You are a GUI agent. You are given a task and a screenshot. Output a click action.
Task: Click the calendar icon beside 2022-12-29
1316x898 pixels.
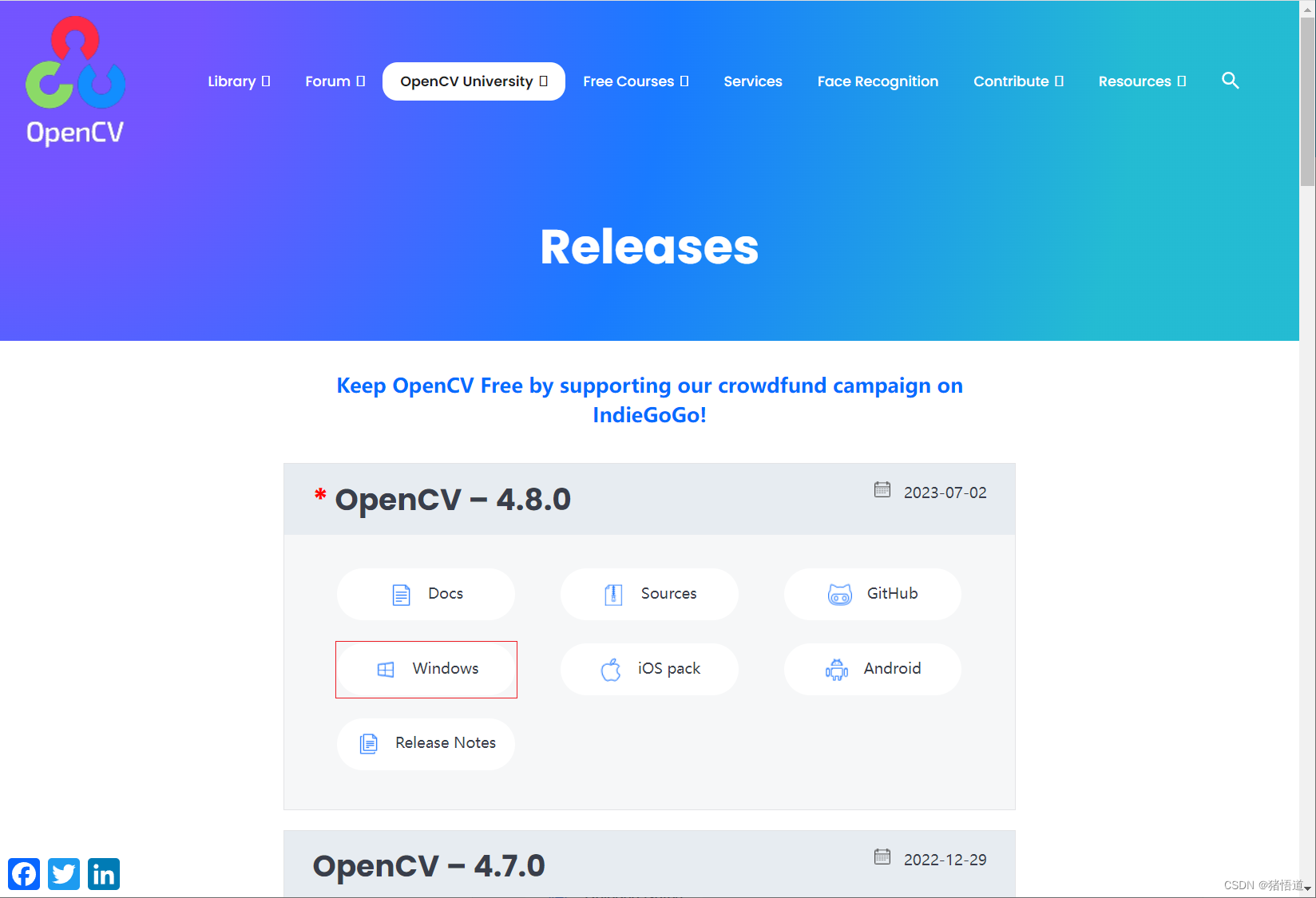coord(882,856)
